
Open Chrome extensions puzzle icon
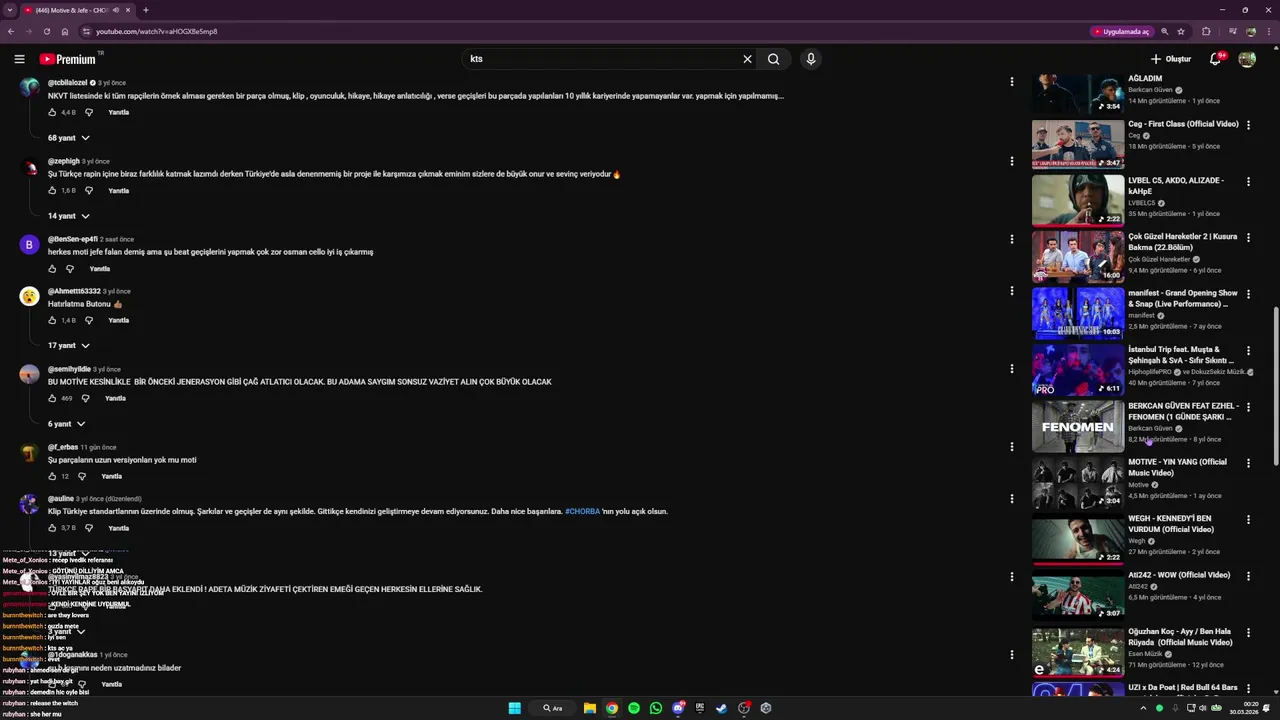tap(1206, 31)
